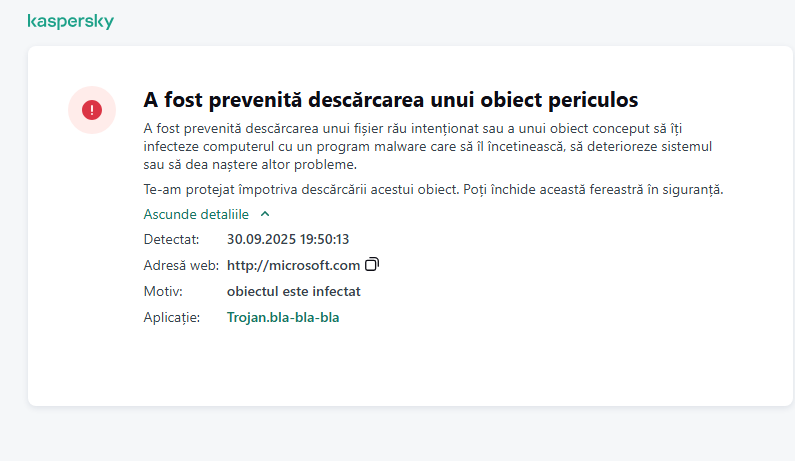
Task: Click the detection timestamp 30.09.2025 19:50:13
Action: click(288, 239)
